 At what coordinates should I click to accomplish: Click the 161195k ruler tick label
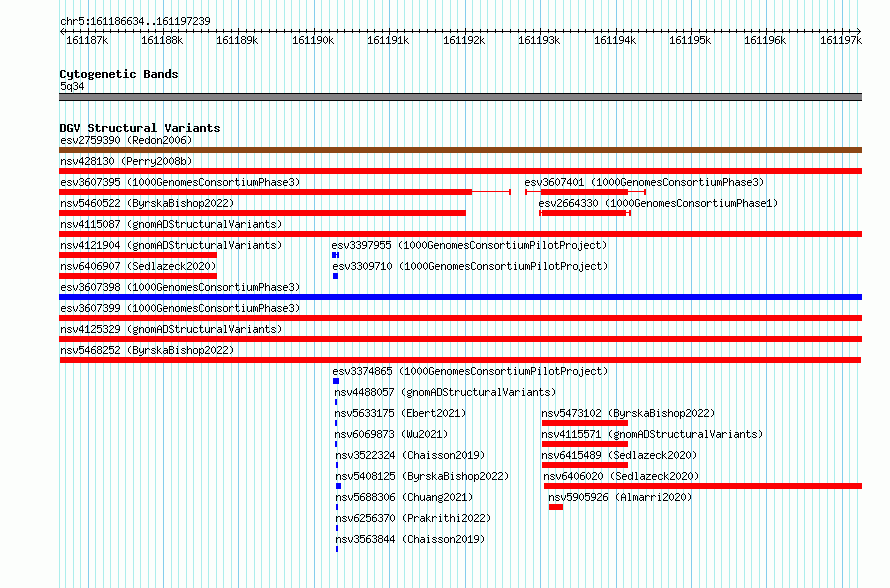pos(690,40)
